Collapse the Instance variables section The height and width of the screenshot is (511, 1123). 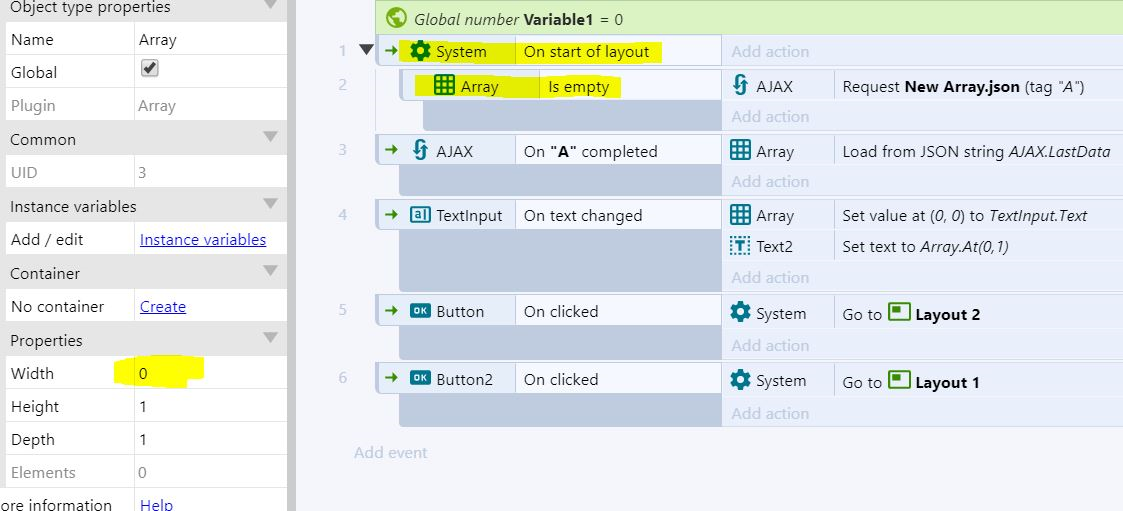(270, 204)
